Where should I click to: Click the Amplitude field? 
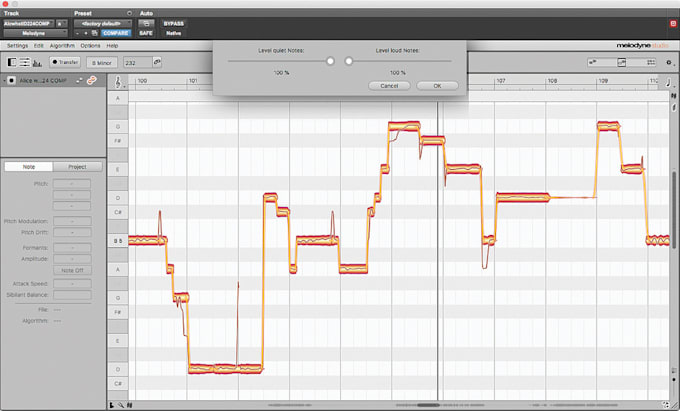[72, 259]
